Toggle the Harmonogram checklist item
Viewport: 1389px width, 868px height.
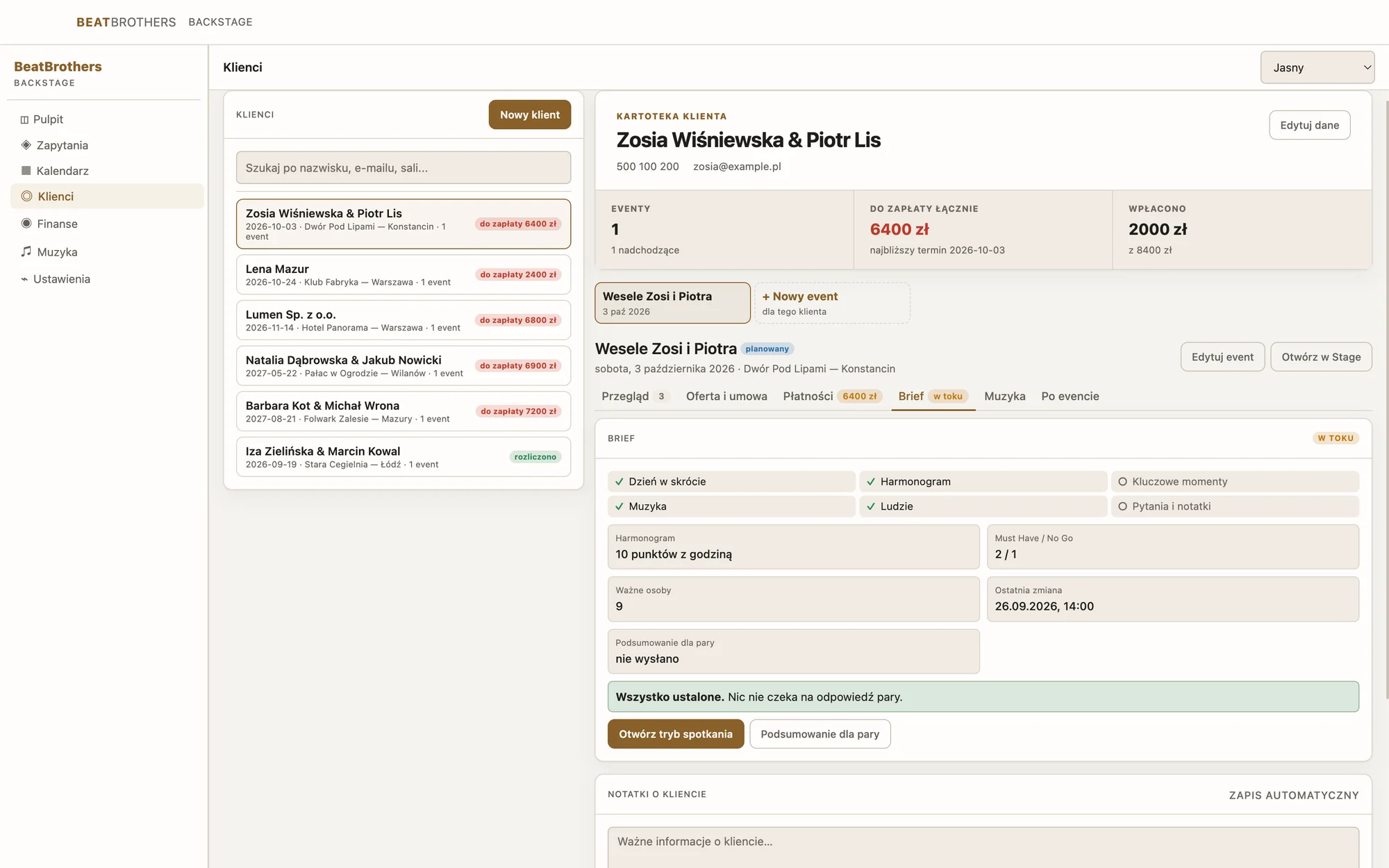click(983, 482)
